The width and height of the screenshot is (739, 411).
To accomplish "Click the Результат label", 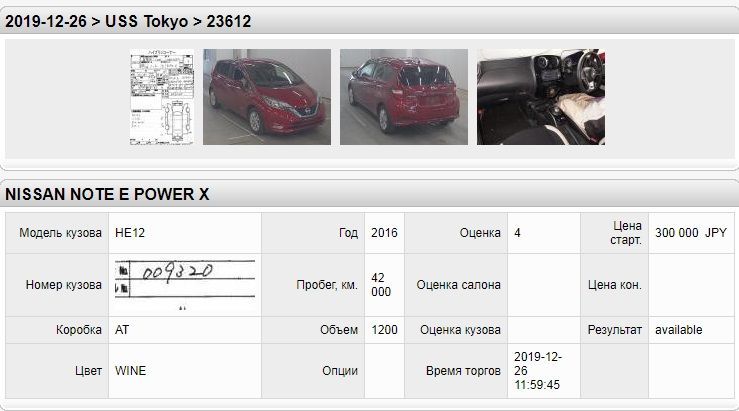I will [x=615, y=330].
